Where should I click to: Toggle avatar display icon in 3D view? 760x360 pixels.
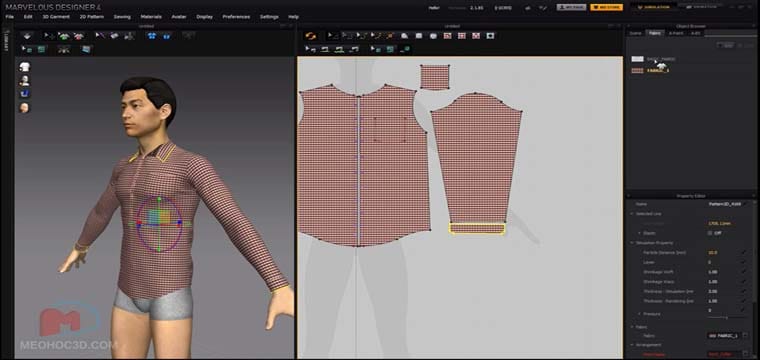[x=24, y=80]
